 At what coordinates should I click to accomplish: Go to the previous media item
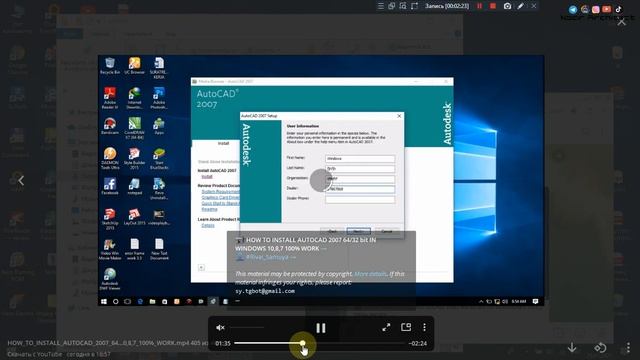(x=21, y=180)
